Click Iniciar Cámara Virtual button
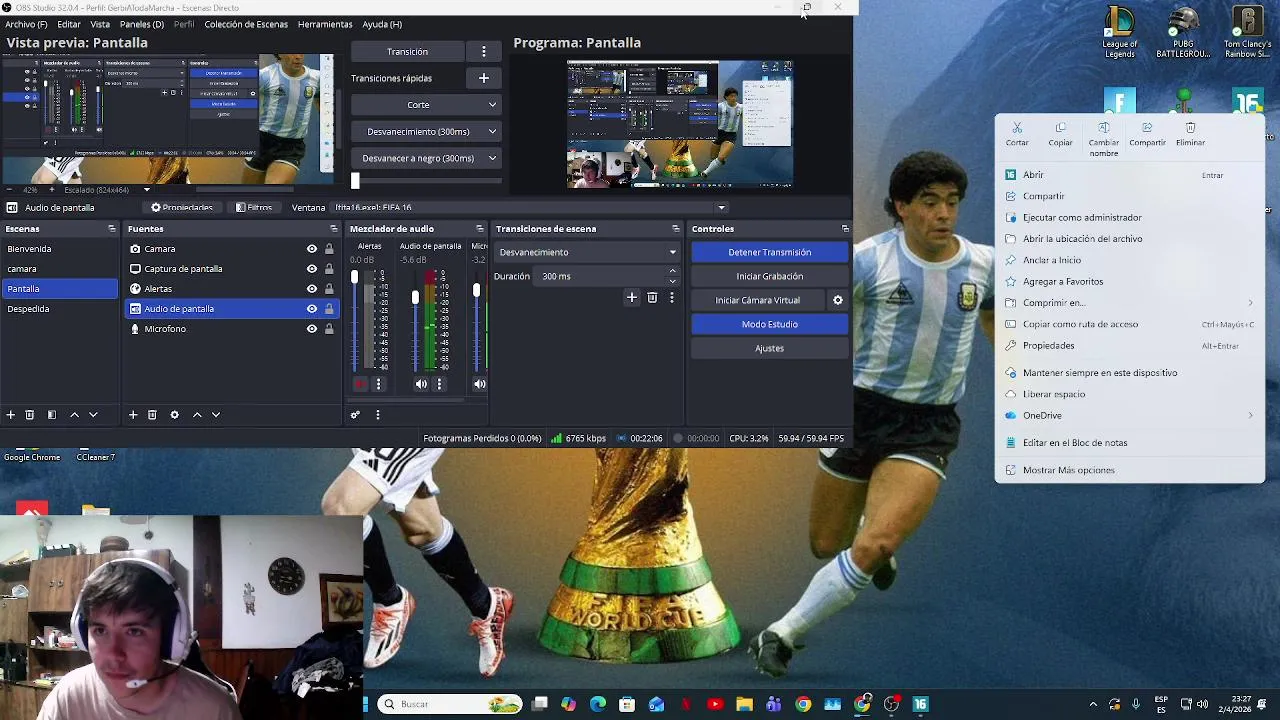Viewport: 1280px width, 720px height. point(758,300)
